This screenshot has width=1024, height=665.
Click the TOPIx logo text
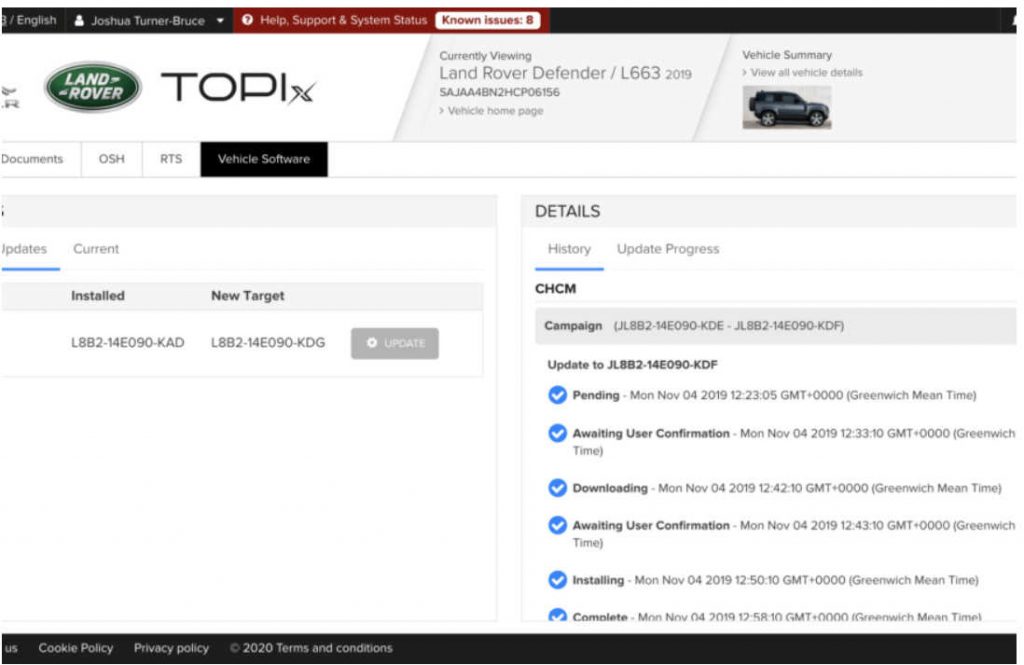click(x=238, y=88)
